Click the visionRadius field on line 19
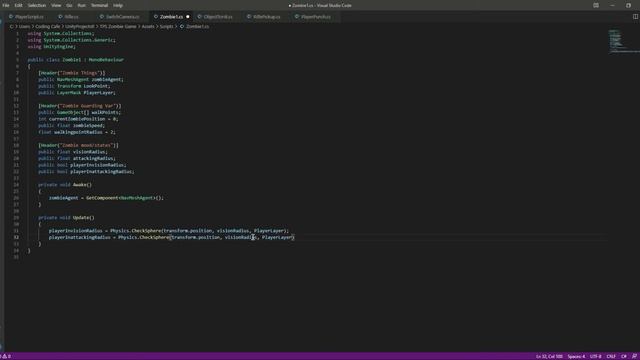Screen dimensions: 640x360 pyautogui.click(x=89, y=152)
